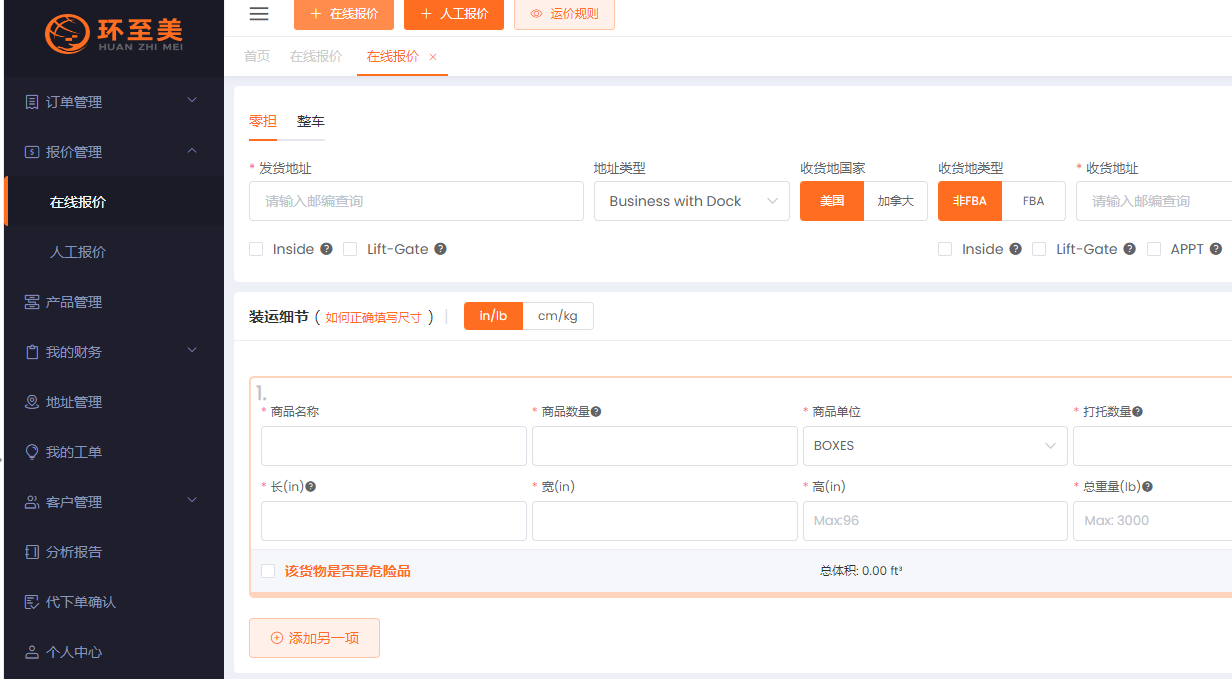Check the 该货物是否是危险品 checkbox
This screenshot has width=1232, height=679.
pos(268,571)
